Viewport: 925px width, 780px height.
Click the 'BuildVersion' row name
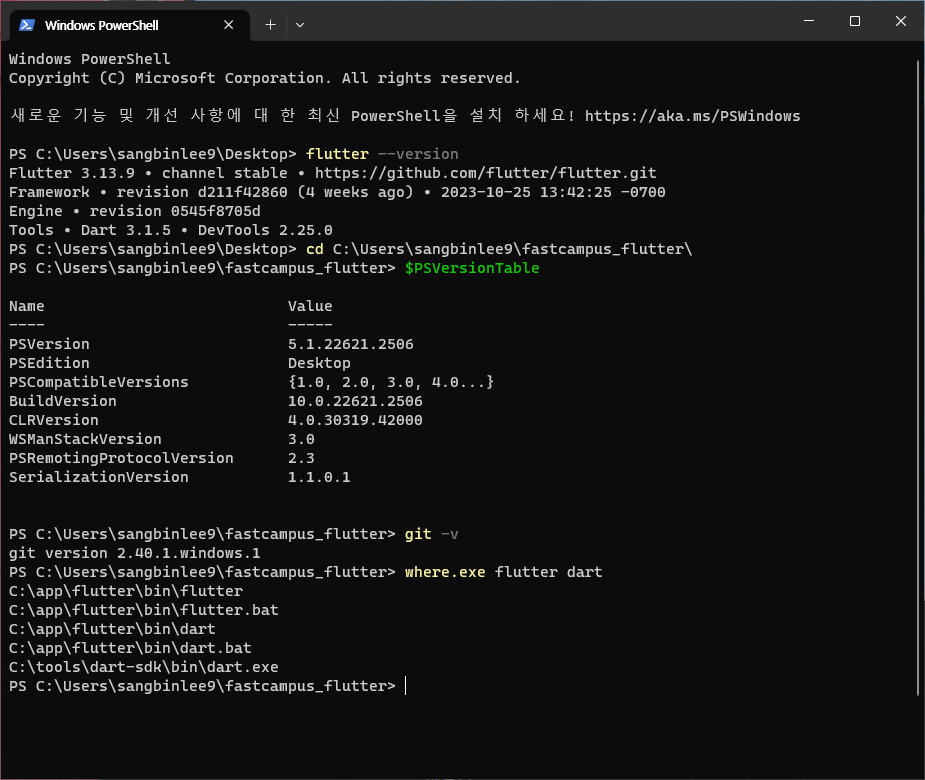[63, 401]
